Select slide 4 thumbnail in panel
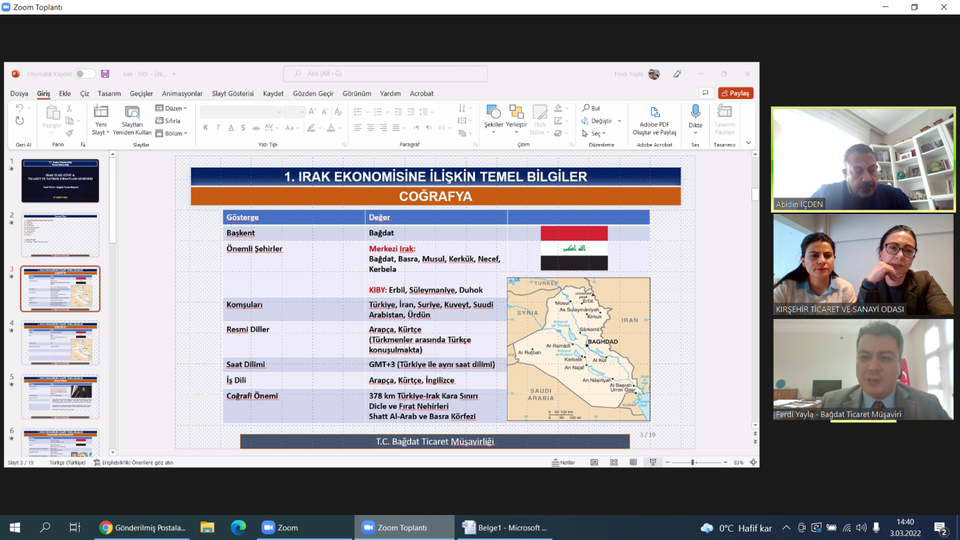The width and height of the screenshot is (960, 540). coord(60,343)
